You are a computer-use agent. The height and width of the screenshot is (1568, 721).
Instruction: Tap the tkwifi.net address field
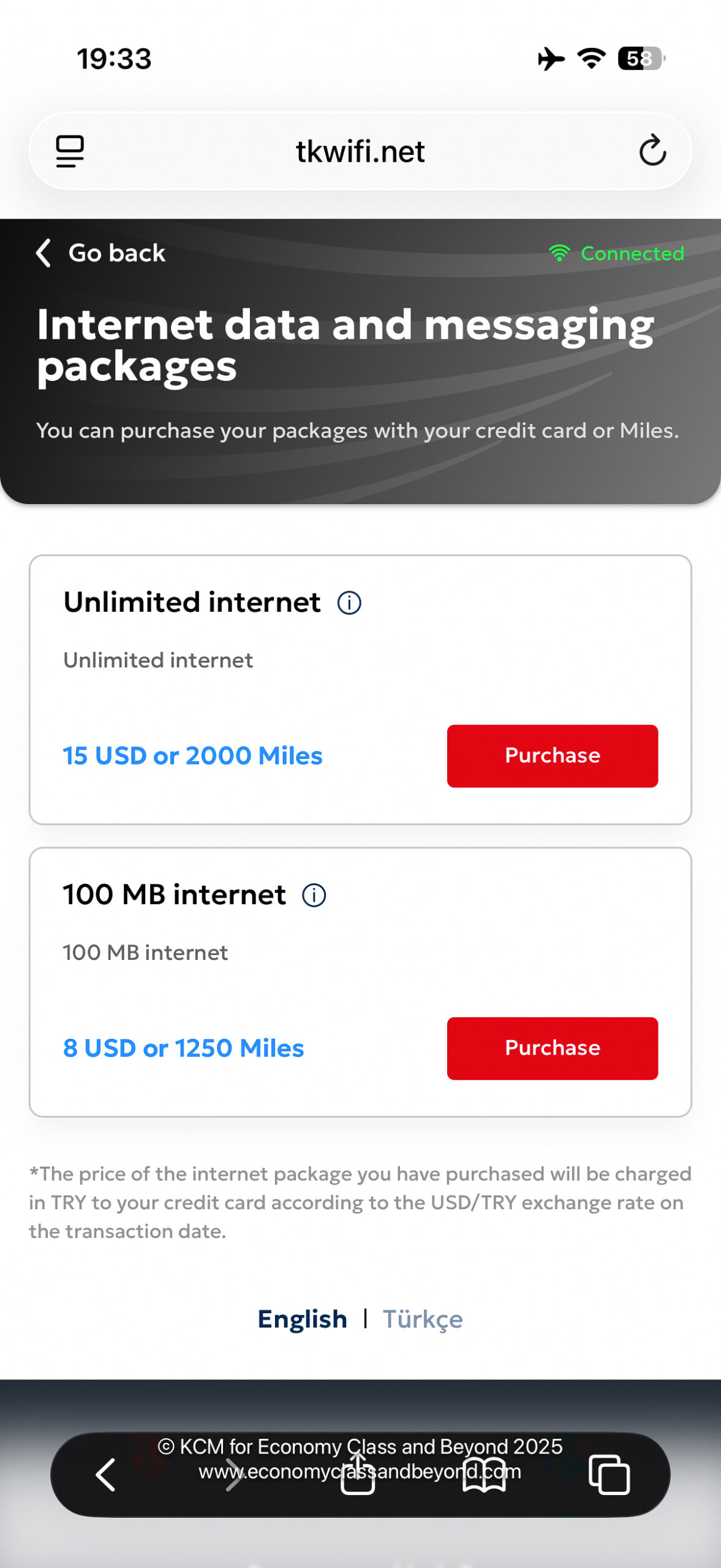tap(360, 151)
